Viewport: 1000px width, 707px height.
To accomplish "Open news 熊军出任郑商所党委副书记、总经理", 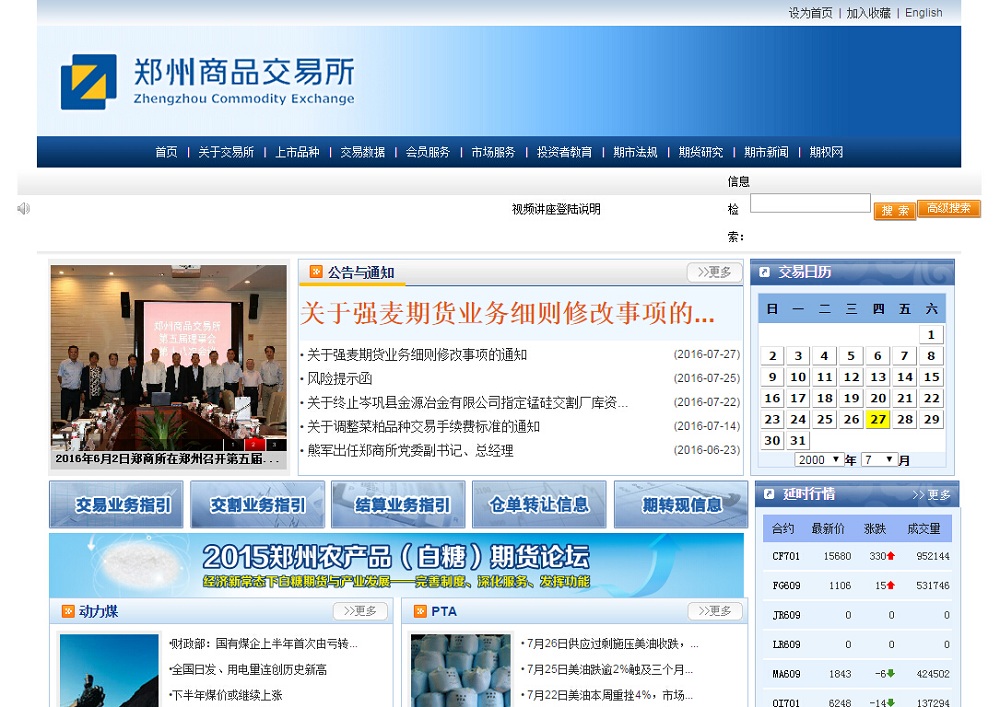I will [410, 451].
